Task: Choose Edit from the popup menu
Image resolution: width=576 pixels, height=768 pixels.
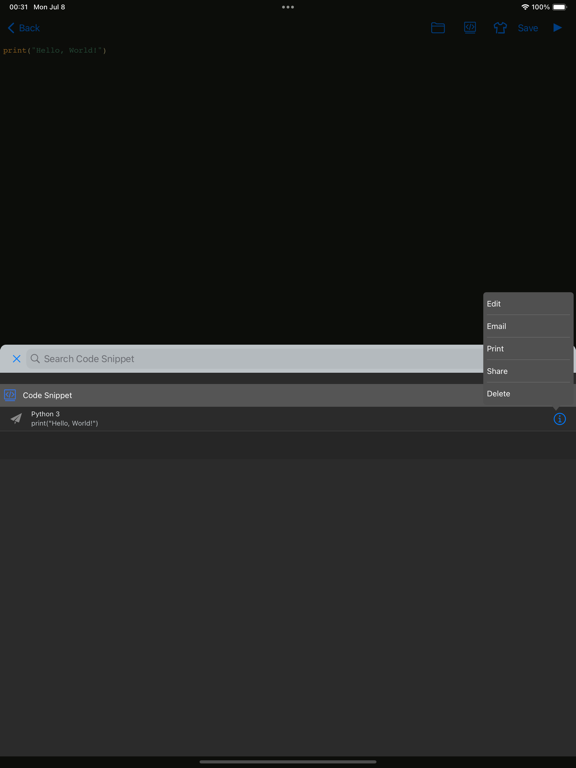Action: coord(528,304)
